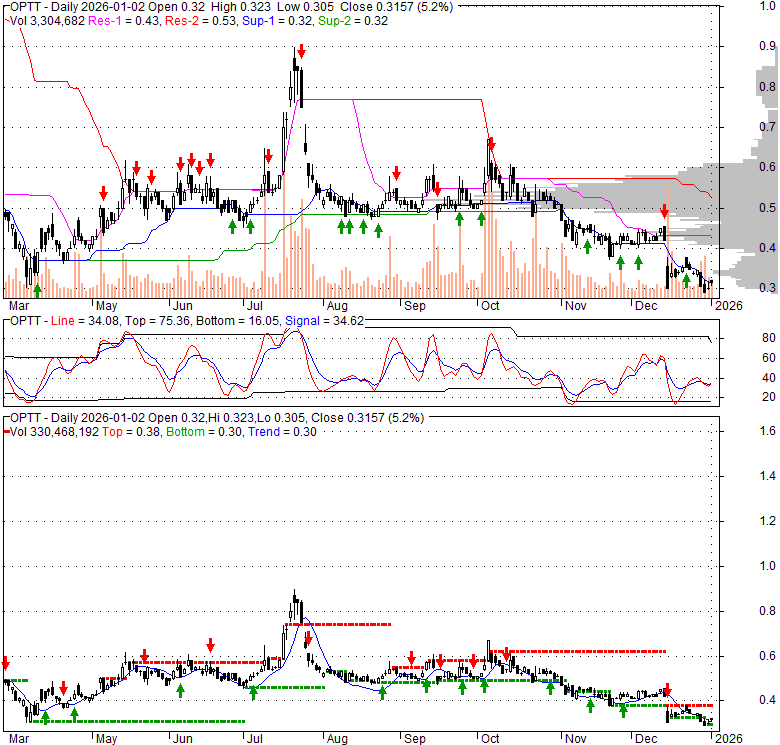Click the 60 level on oscillator axis
This screenshot has width=780, height=745.
pyautogui.click(x=769, y=358)
